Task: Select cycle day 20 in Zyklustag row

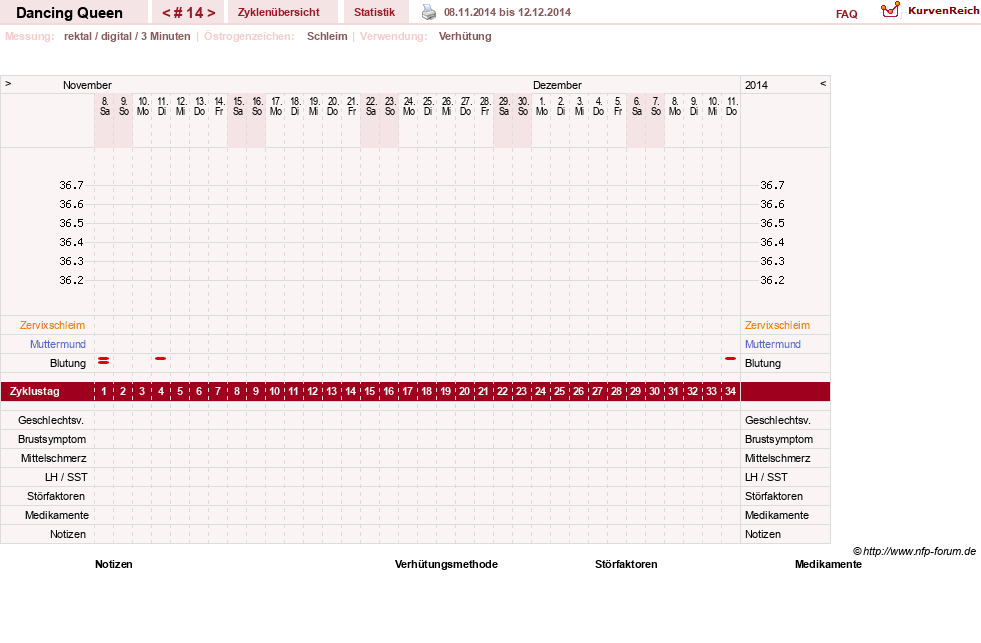Action: point(464,392)
